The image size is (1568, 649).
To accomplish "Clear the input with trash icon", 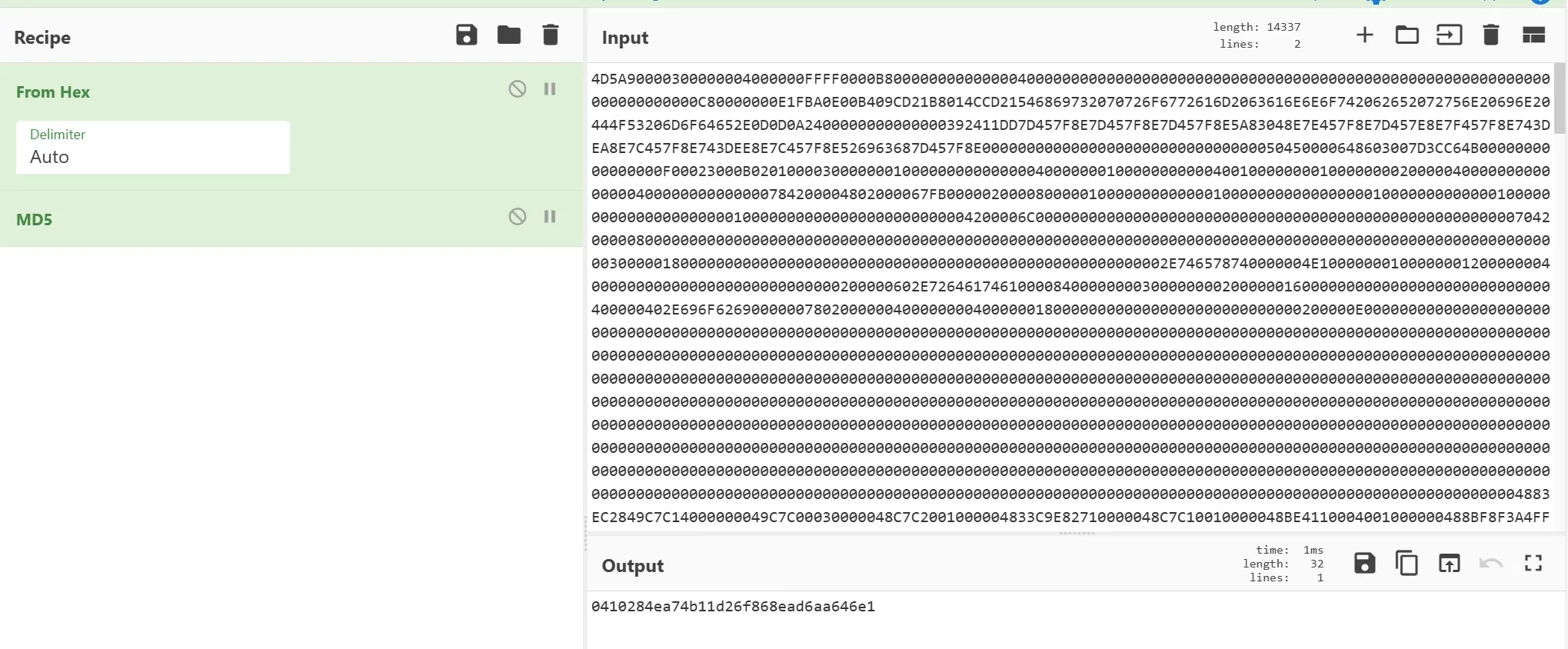I will coord(1490,35).
